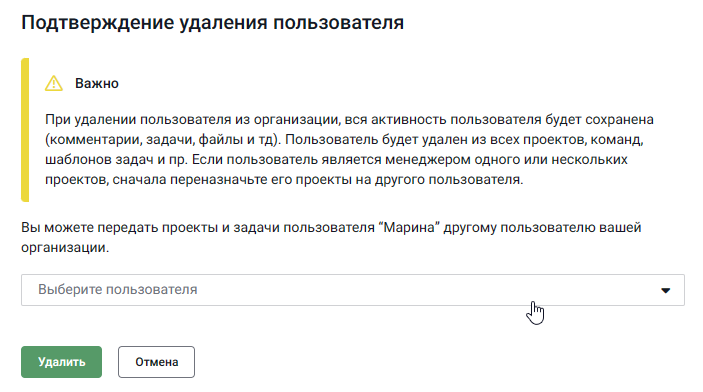Click the yellow vertical bar of the warning box
Image resolution: width=703 pixels, height=392 pixels.
(25, 130)
